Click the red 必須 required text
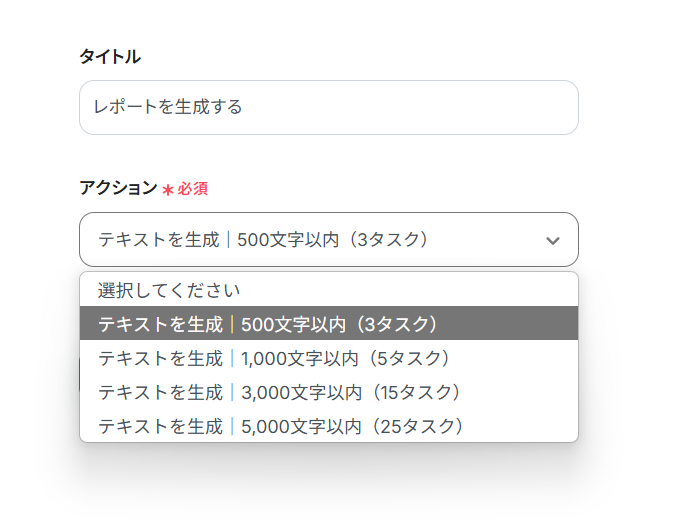The height and width of the screenshot is (522, 673). coord(193,189)
